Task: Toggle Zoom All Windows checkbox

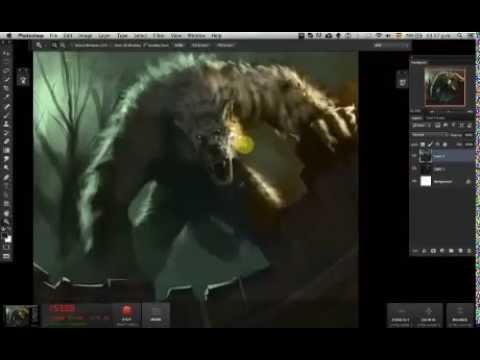Action: pos(127,45)
